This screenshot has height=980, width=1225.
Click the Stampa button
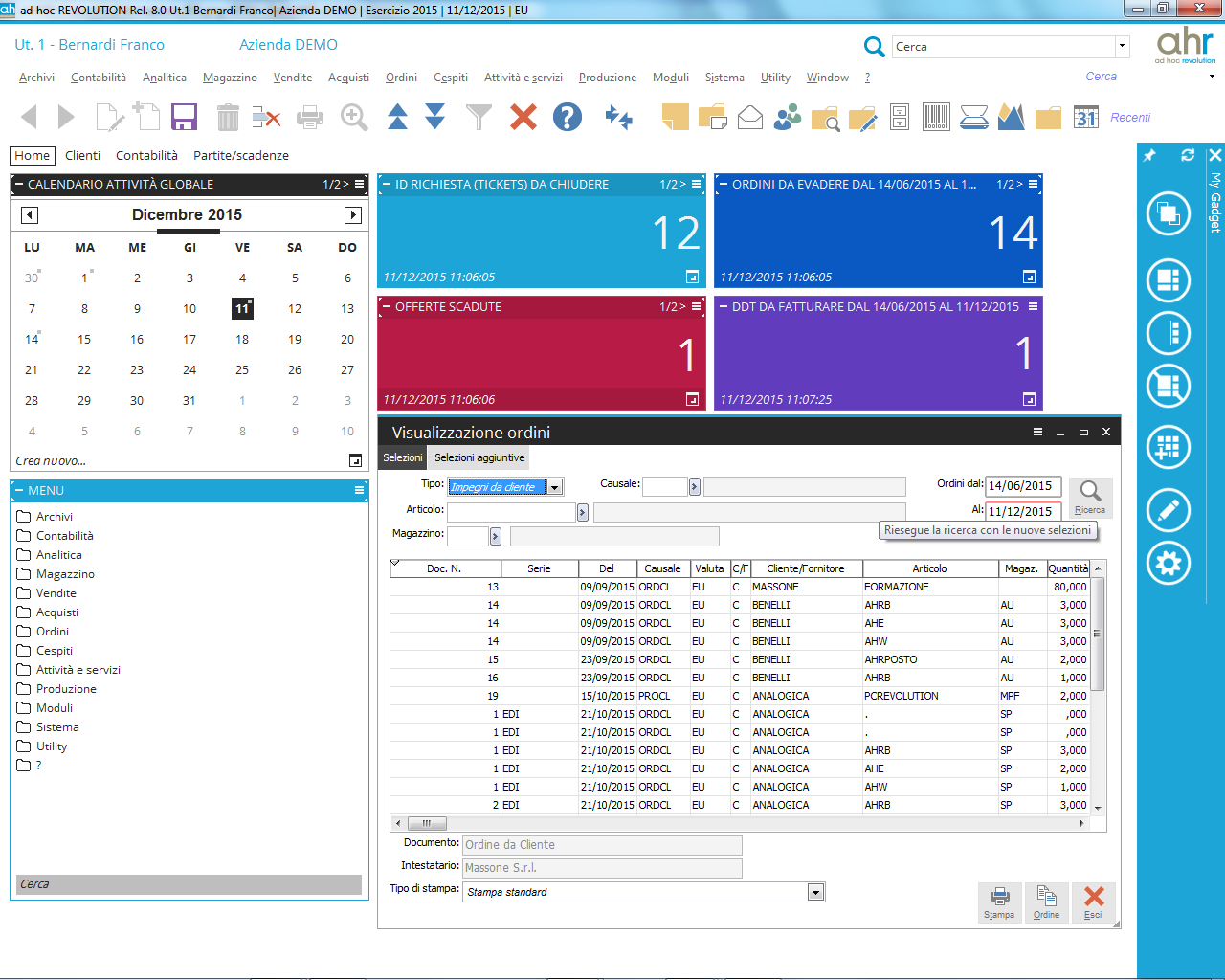click(999, 900)
